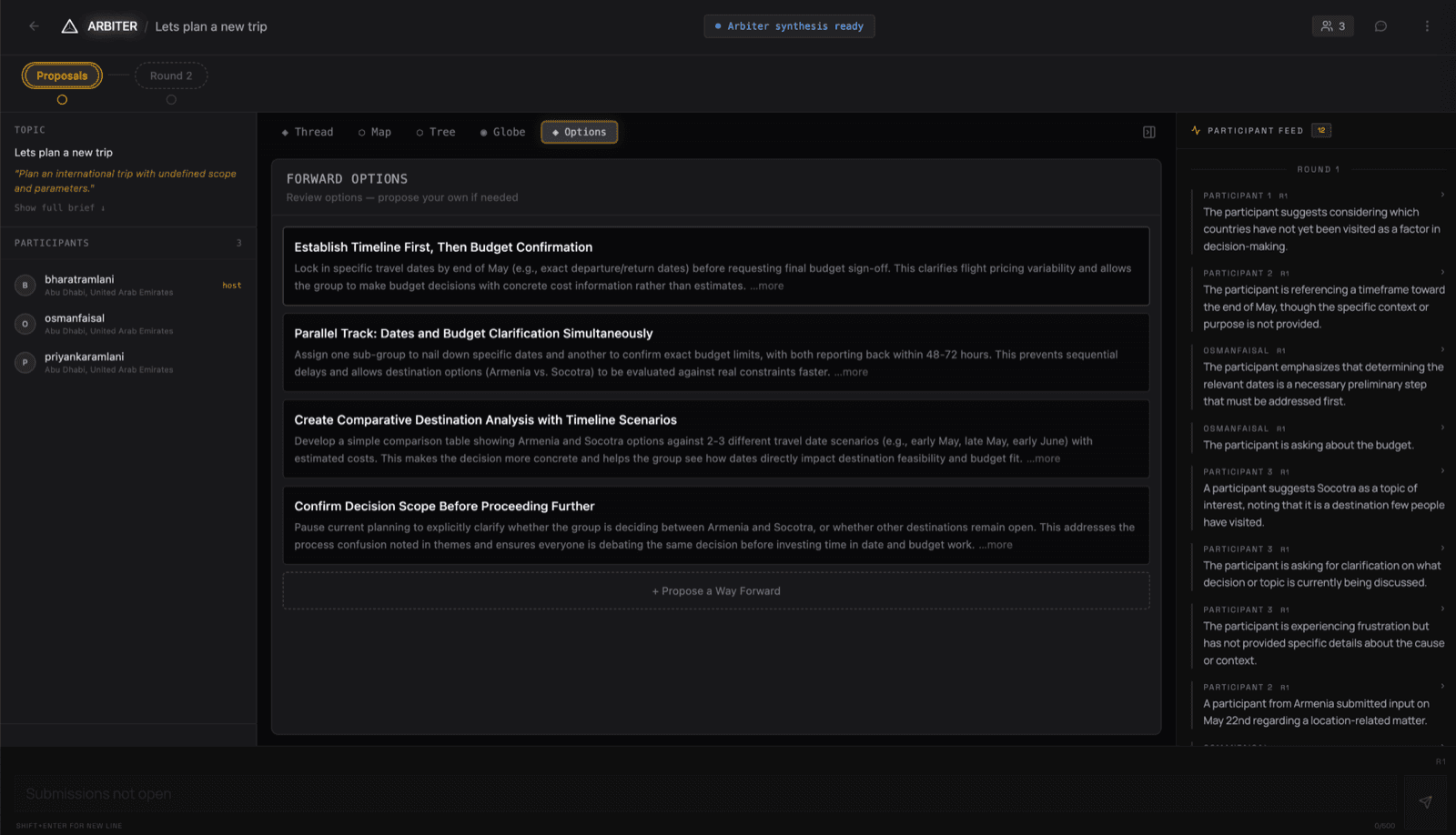The height and width of the screenshot is (835, 1456).
Task: Click the ARBITER app name
Action: (112, 26)
